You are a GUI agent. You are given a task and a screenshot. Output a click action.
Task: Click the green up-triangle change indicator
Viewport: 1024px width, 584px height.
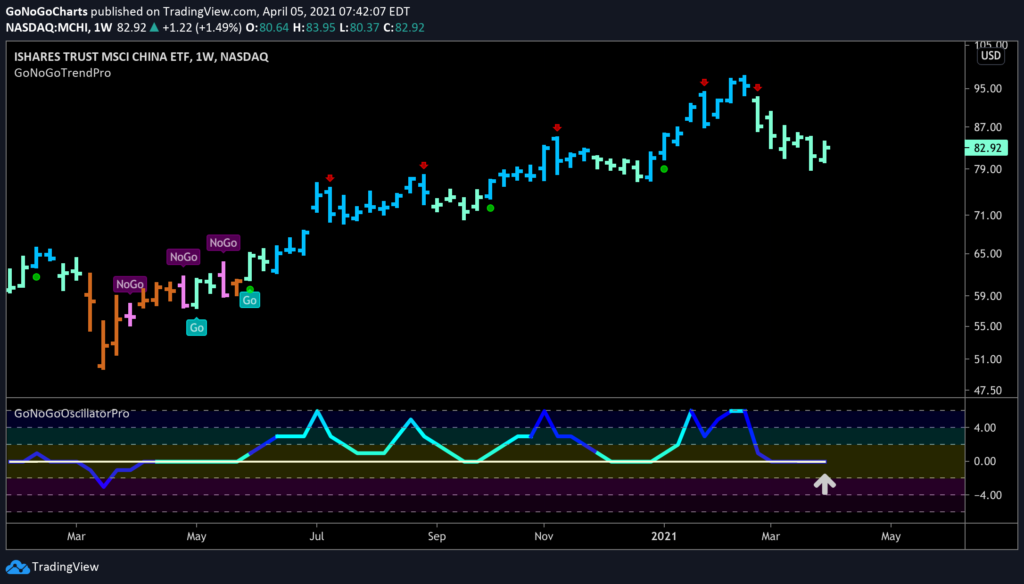coord(154,27)
